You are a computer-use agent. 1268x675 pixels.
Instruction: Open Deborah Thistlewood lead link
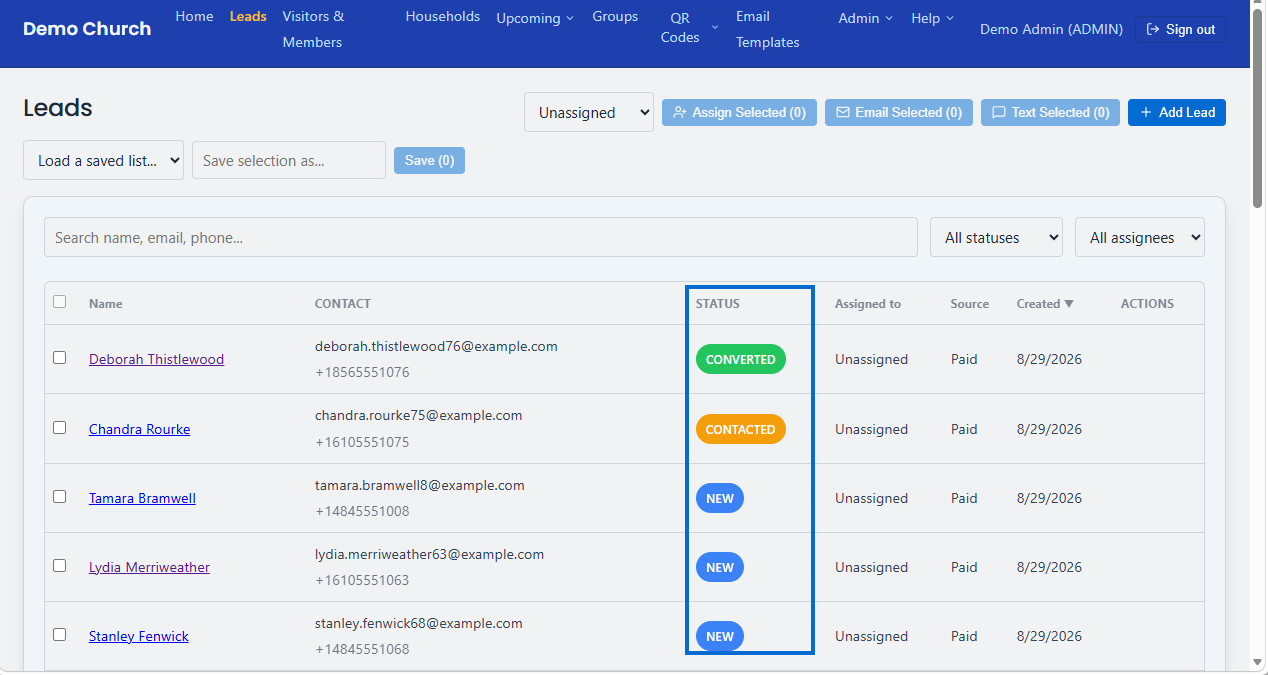coord(156,359)
